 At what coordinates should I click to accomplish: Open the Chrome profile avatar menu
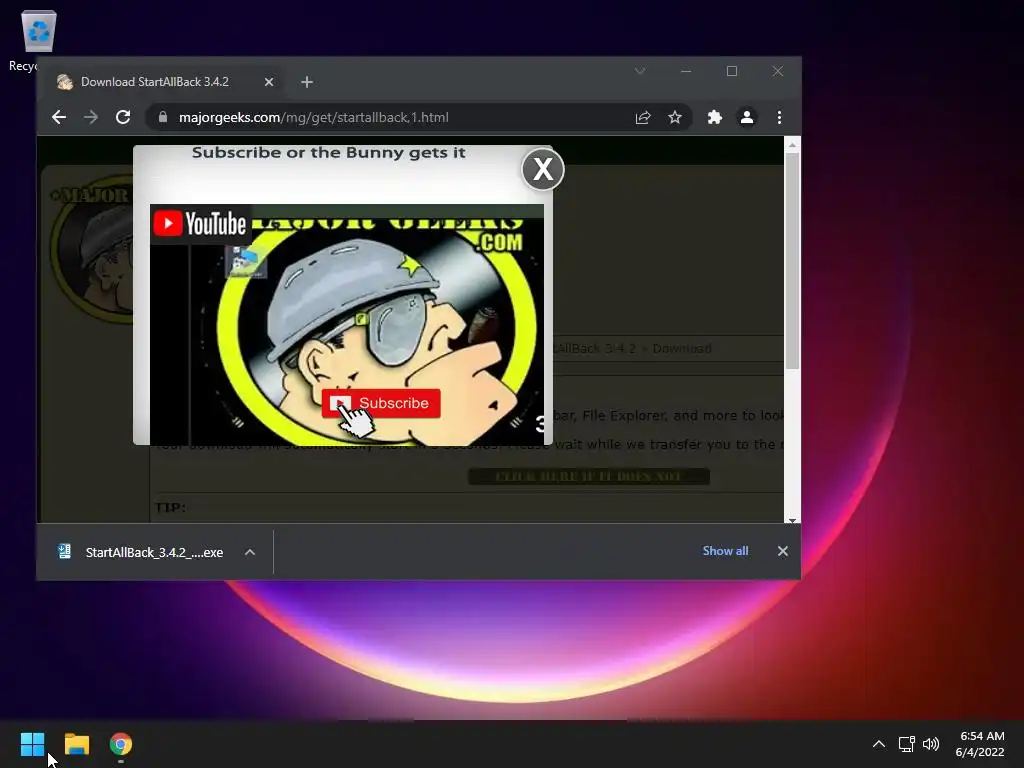pyautogui.click(x=746, y=118)
